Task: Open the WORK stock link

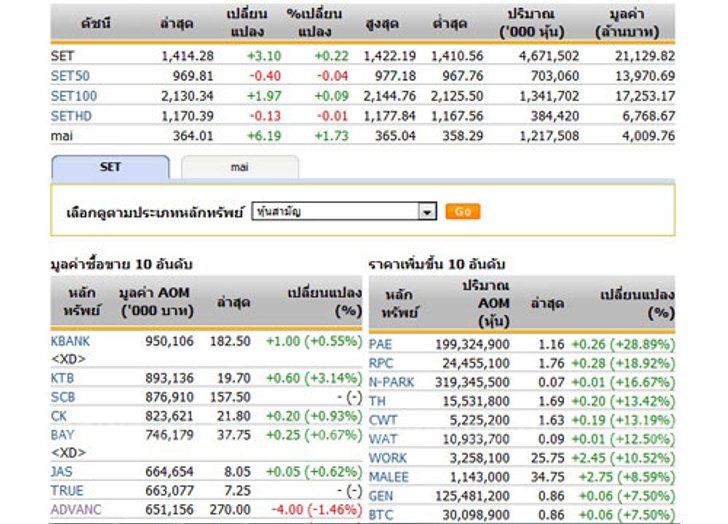Action: pos(388,458)
